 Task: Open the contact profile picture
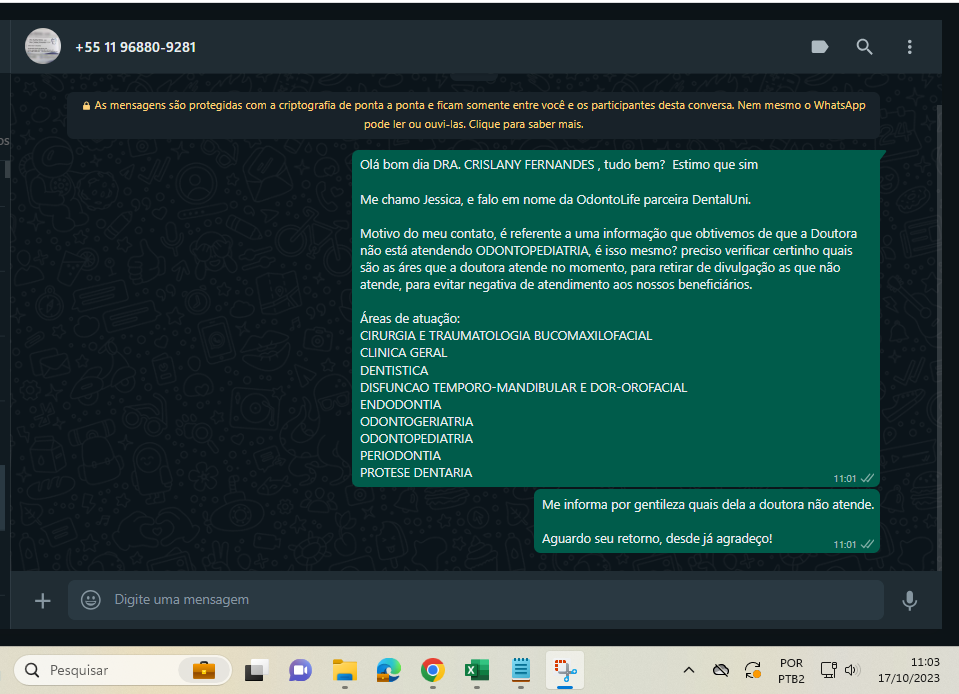click(x=43, y=46)
